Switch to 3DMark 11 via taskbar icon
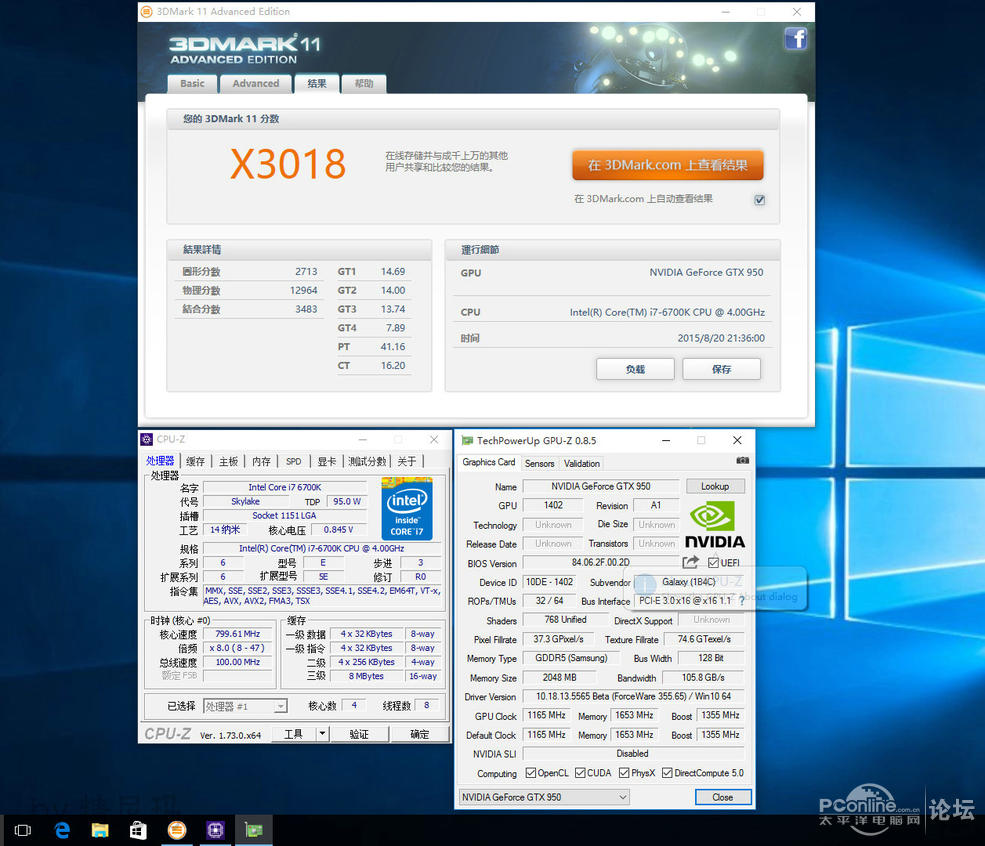This screenshot has width=985, height=846. (177, 830)
